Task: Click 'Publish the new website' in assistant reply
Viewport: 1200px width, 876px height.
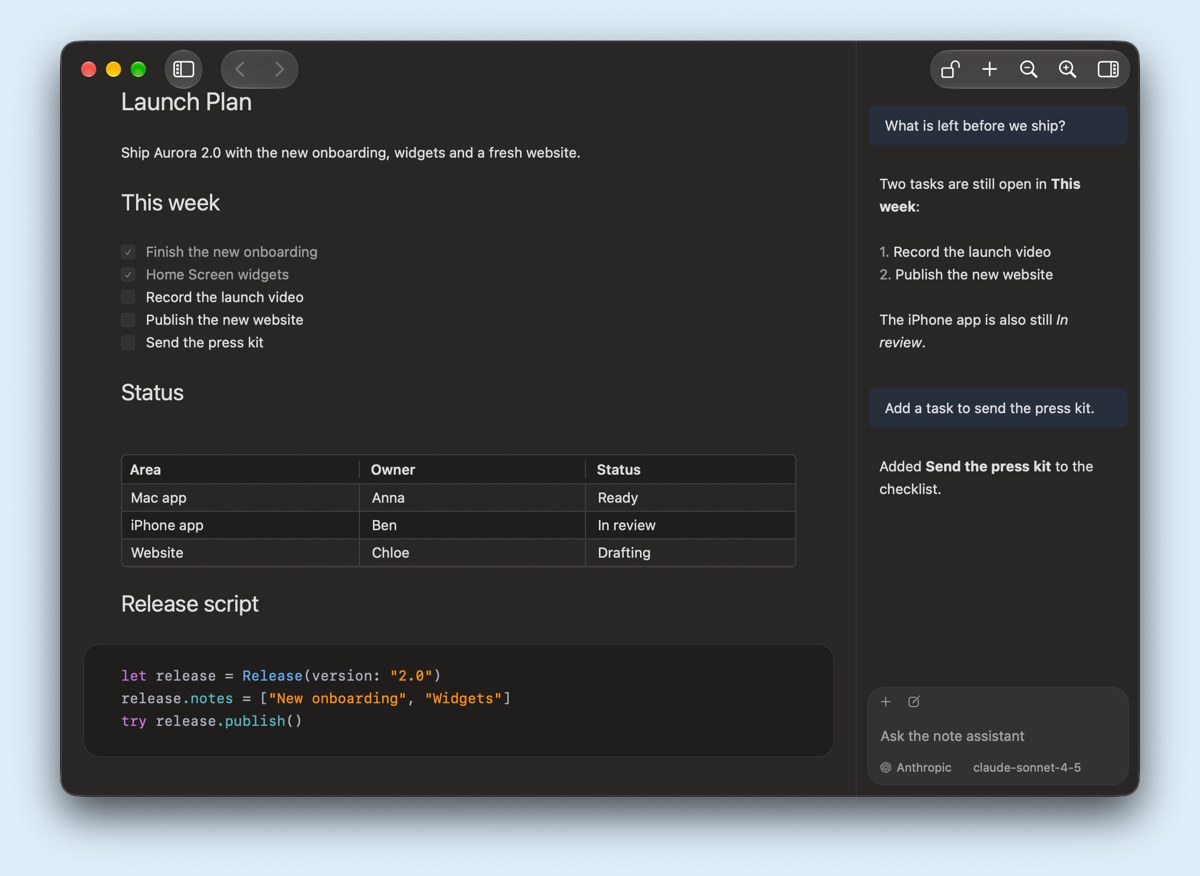Action: click(x=974, y=274)
